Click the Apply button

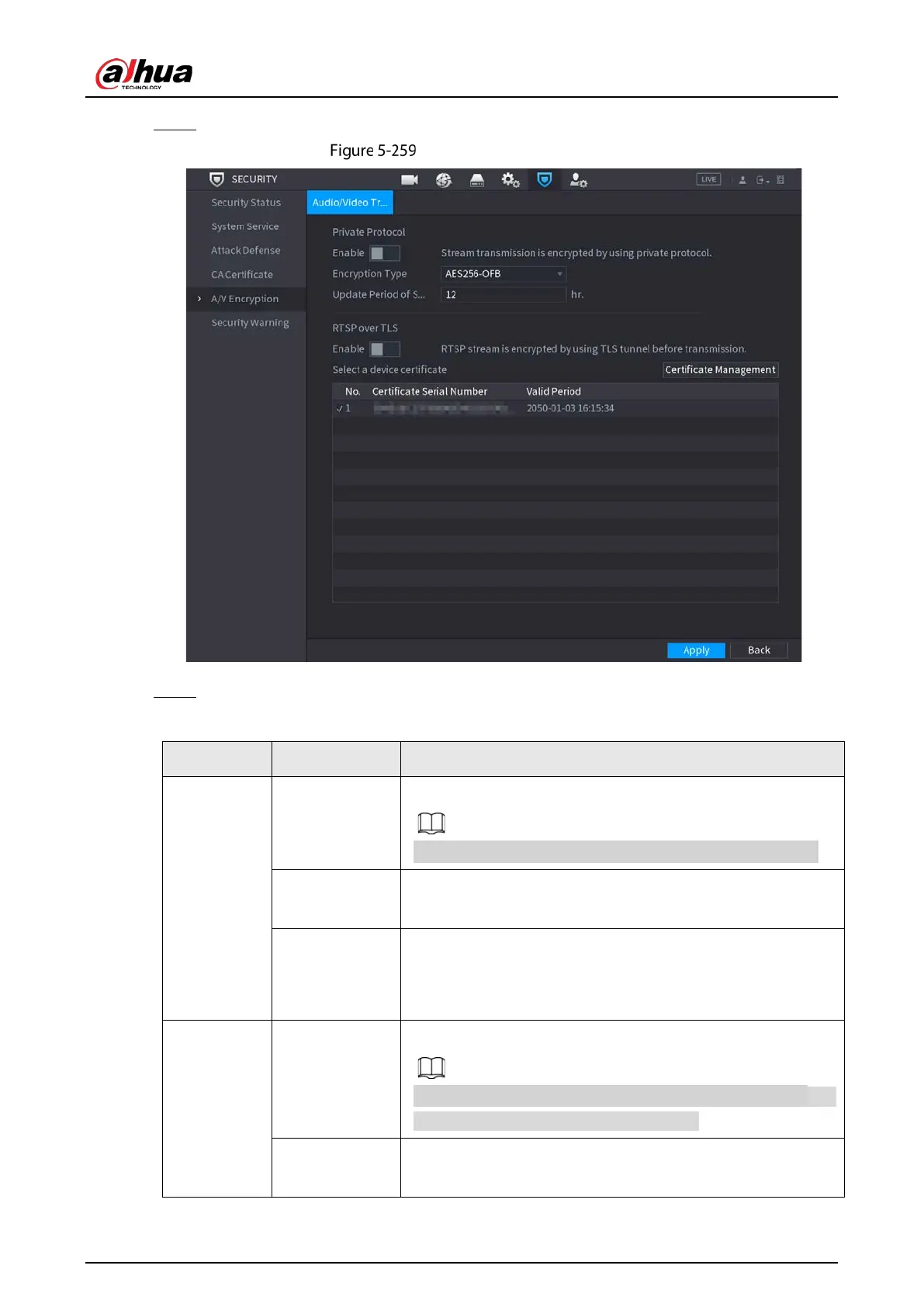[696, 650]
